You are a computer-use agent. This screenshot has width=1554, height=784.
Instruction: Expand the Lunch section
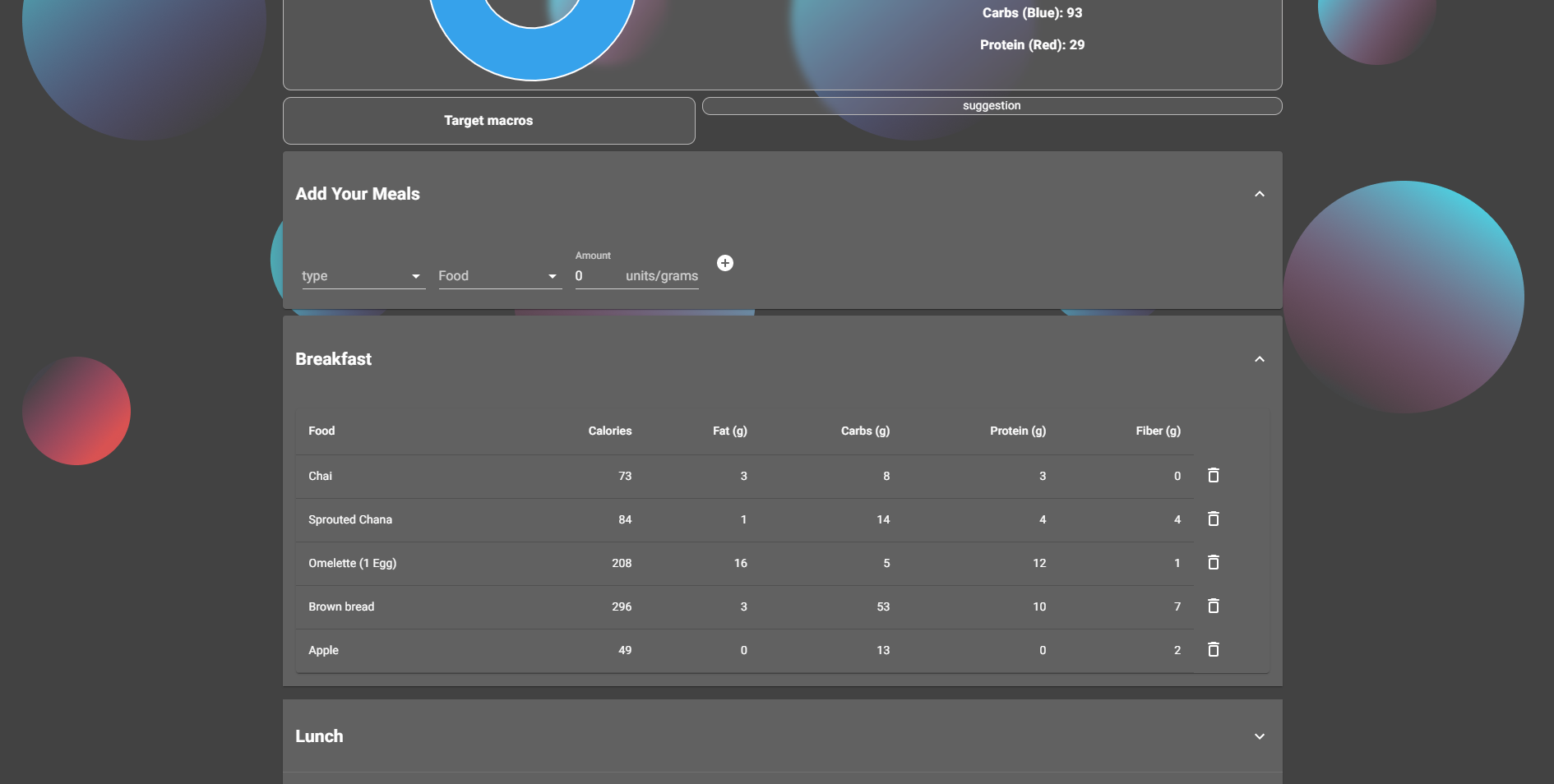coord(1260,736)
